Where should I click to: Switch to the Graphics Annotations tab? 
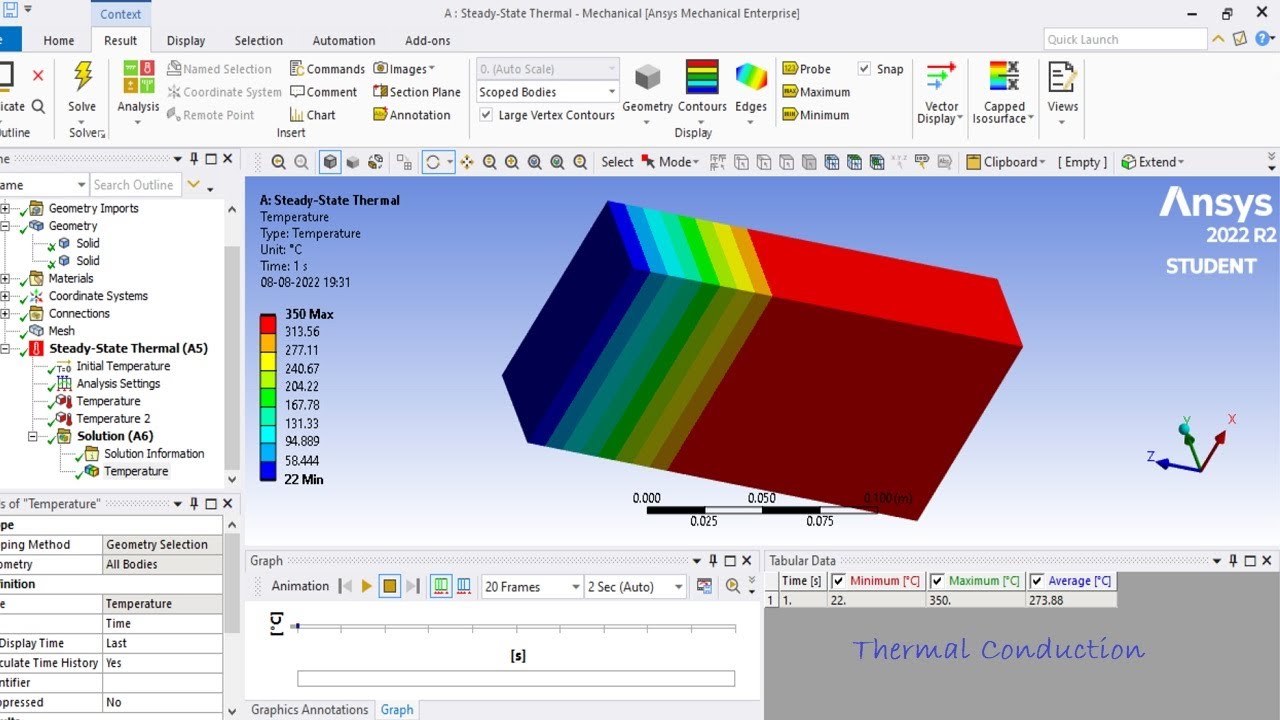pyautogui.click(x=309, y=710)
